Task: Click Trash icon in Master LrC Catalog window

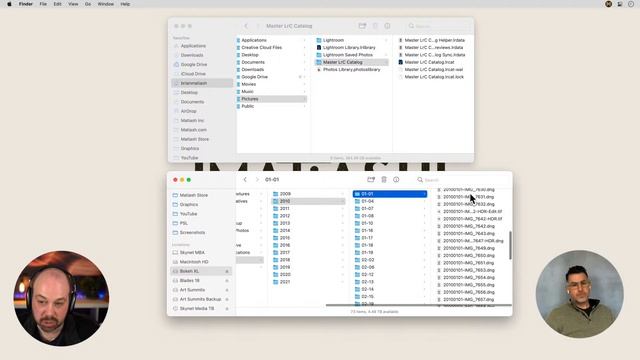Action: tap(375, 26)
